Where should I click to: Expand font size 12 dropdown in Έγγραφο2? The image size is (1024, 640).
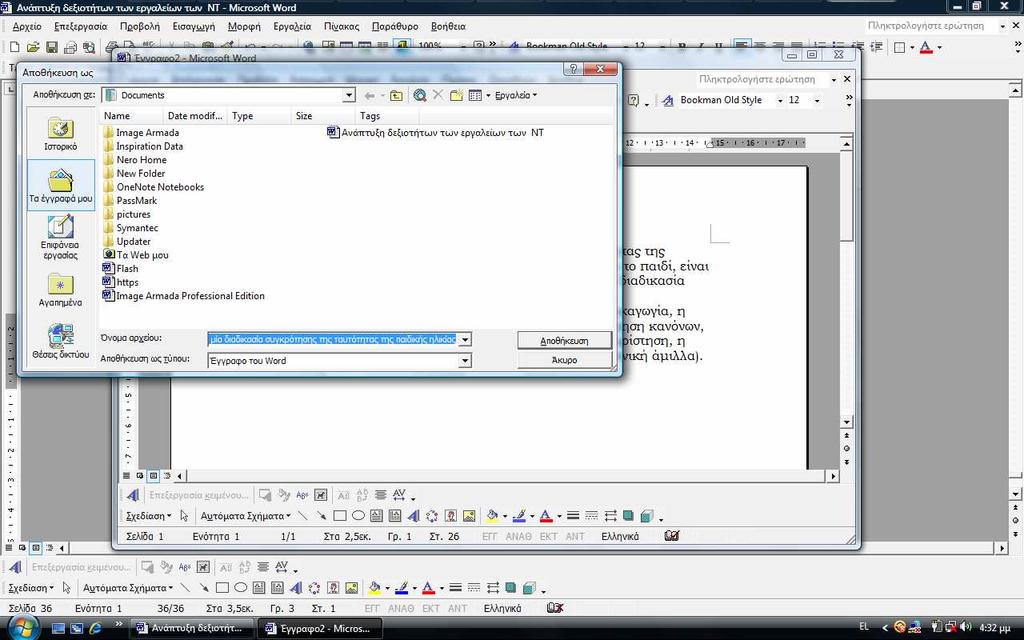[816, 101]
